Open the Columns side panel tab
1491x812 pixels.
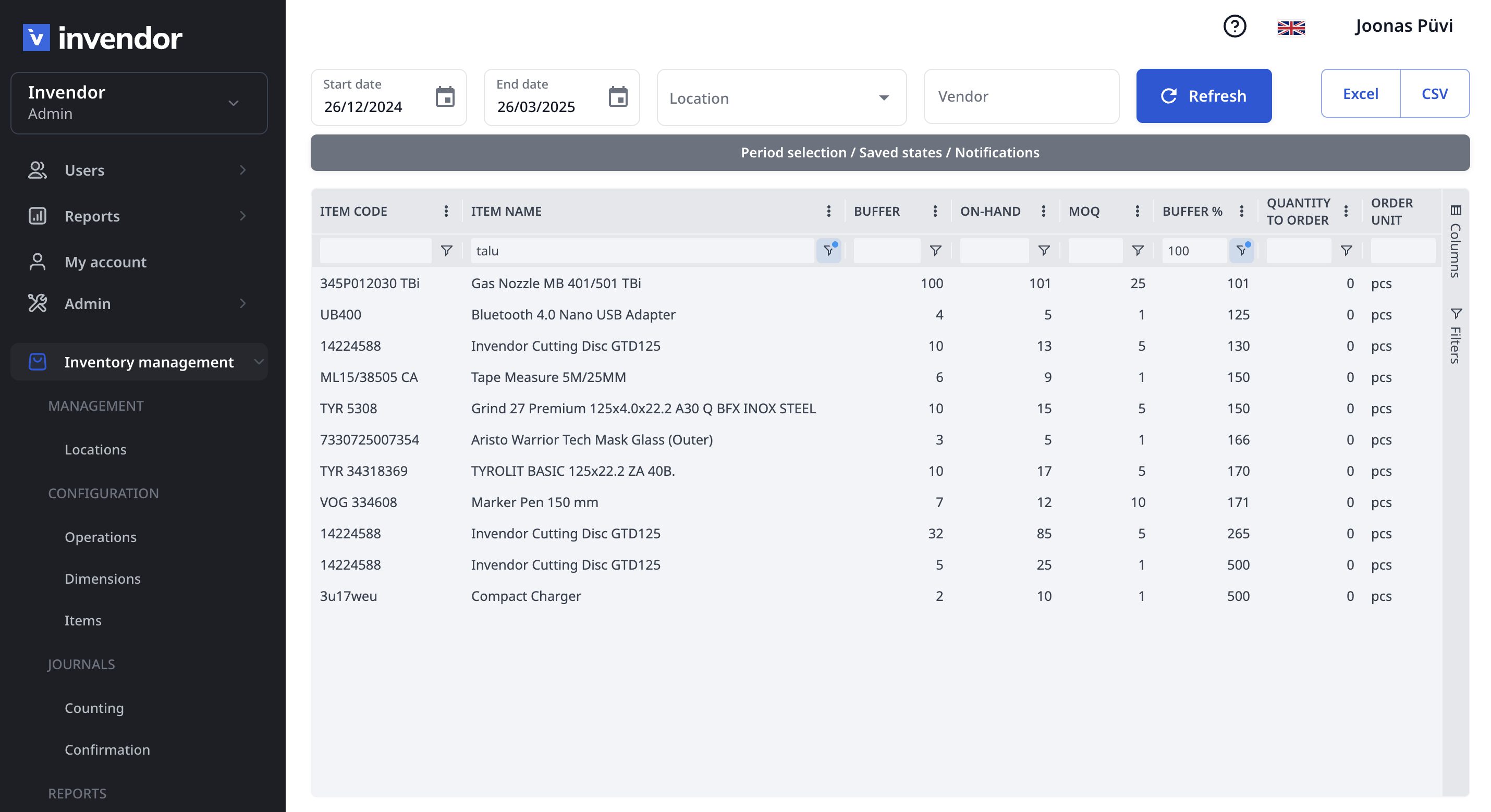tap(1456, 241)
